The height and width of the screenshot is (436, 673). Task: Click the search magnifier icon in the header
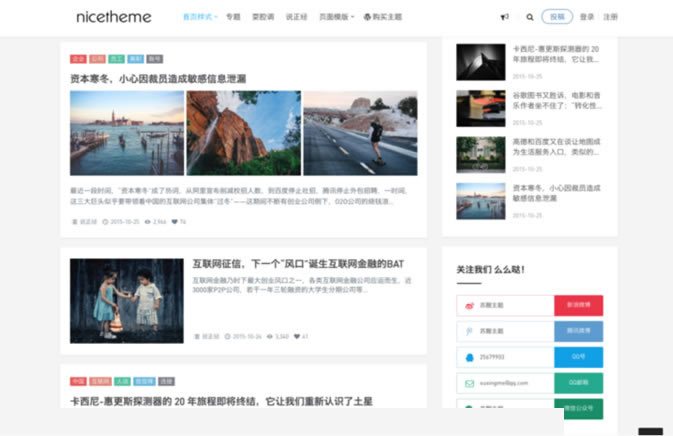[530, 17]
